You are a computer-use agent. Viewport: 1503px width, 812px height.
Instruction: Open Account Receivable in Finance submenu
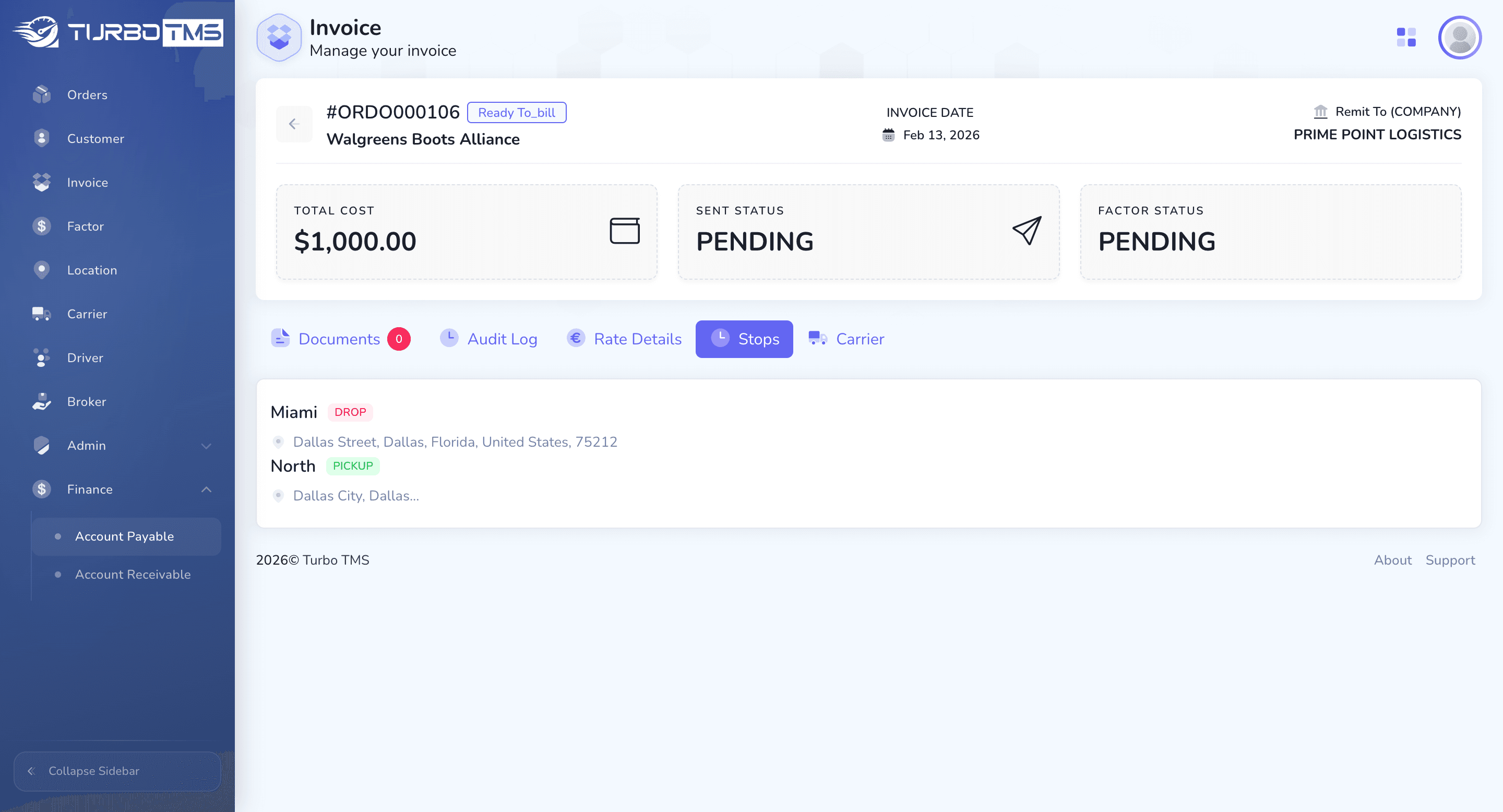pyautogui.click(x=127, y=574)
